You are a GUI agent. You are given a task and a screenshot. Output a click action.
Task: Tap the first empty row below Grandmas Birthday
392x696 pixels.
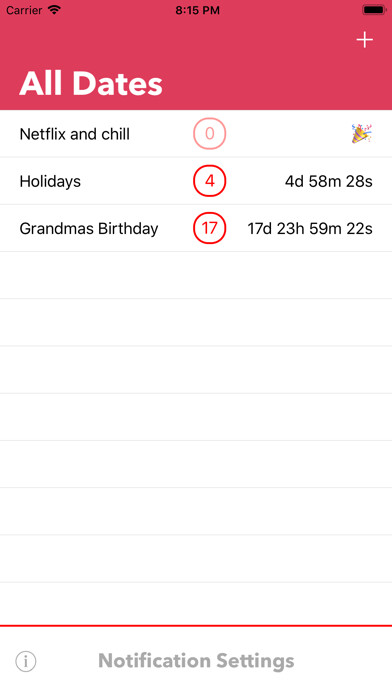point(196,275)
